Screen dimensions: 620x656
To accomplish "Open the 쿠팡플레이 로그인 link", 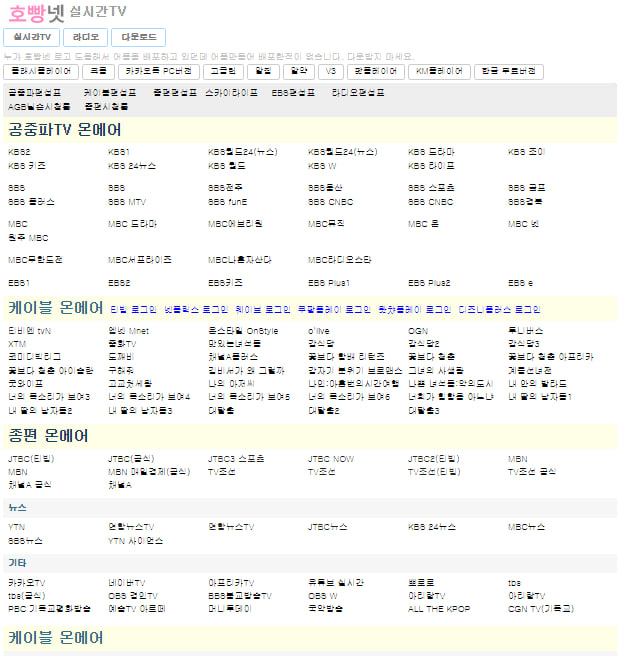I will click(x=334, y=310).
